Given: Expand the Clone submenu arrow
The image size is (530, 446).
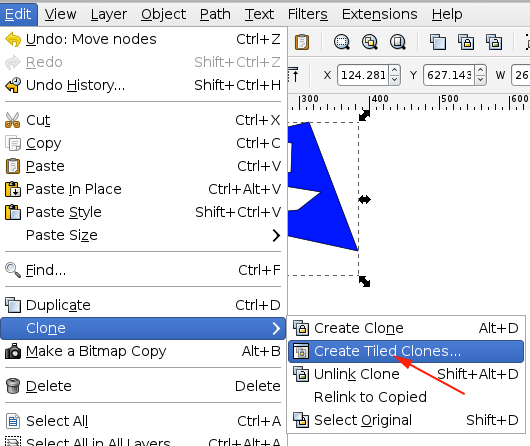Looking at the screenshot, I should pos(276,328).
